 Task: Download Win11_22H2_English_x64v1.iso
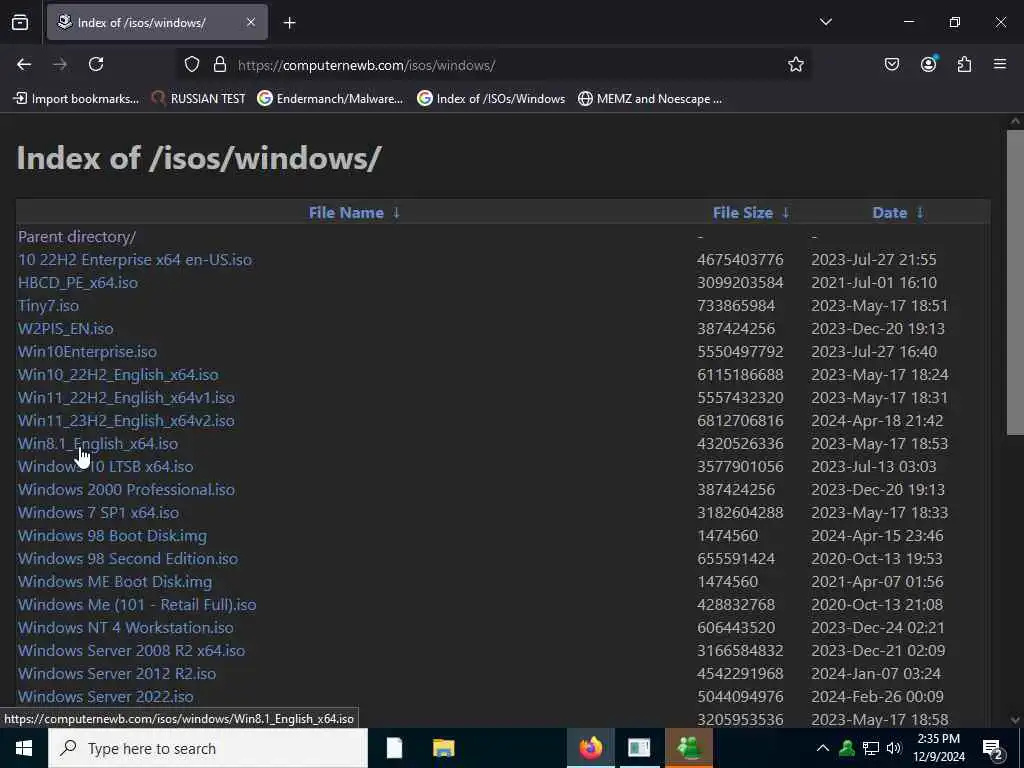[x=126, y=397]
